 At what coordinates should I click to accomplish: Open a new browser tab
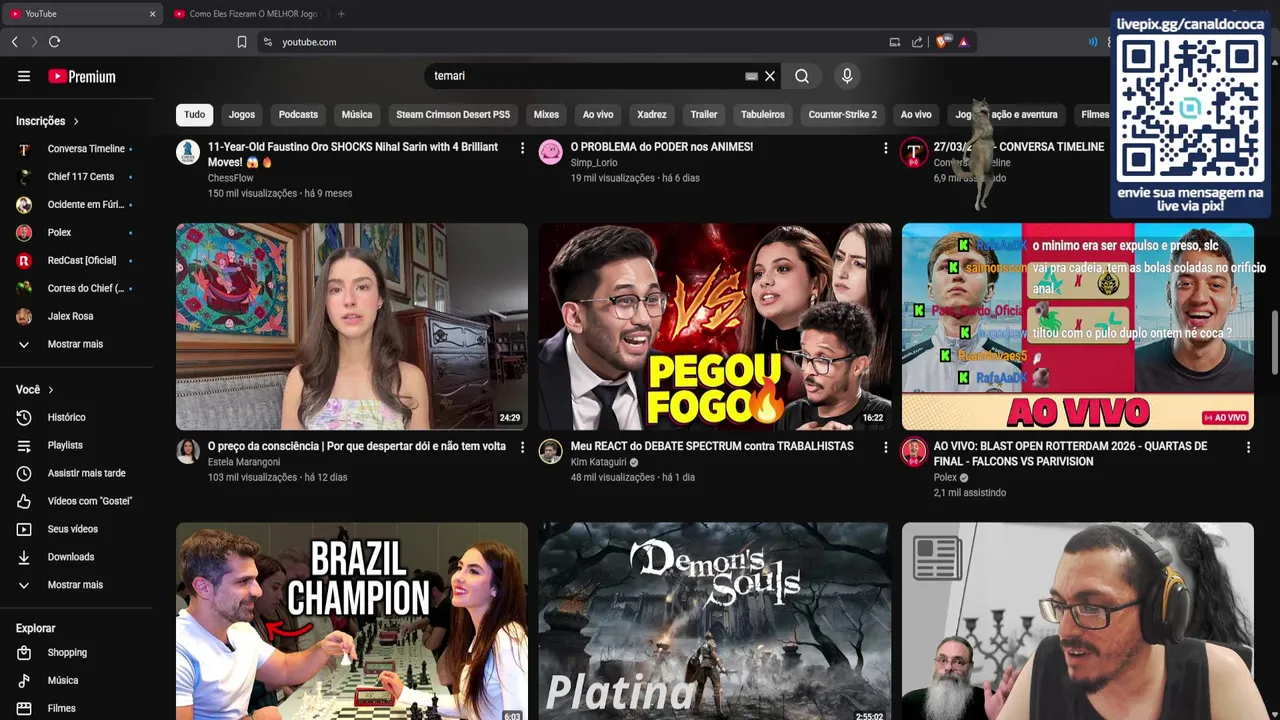pyautogui.click(x=341, y=14)
